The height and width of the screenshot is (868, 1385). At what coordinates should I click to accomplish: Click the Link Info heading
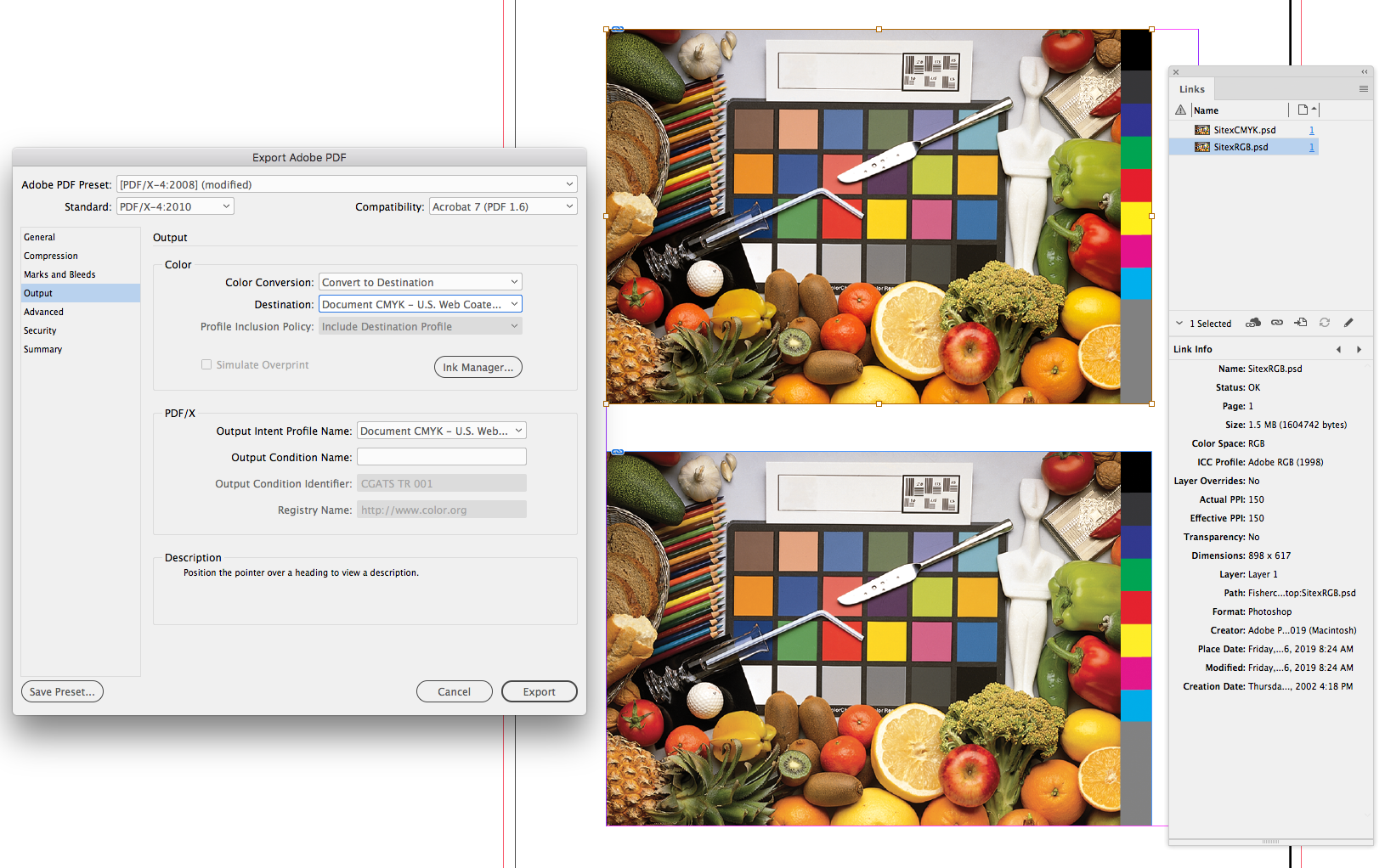click(1193, 349)
